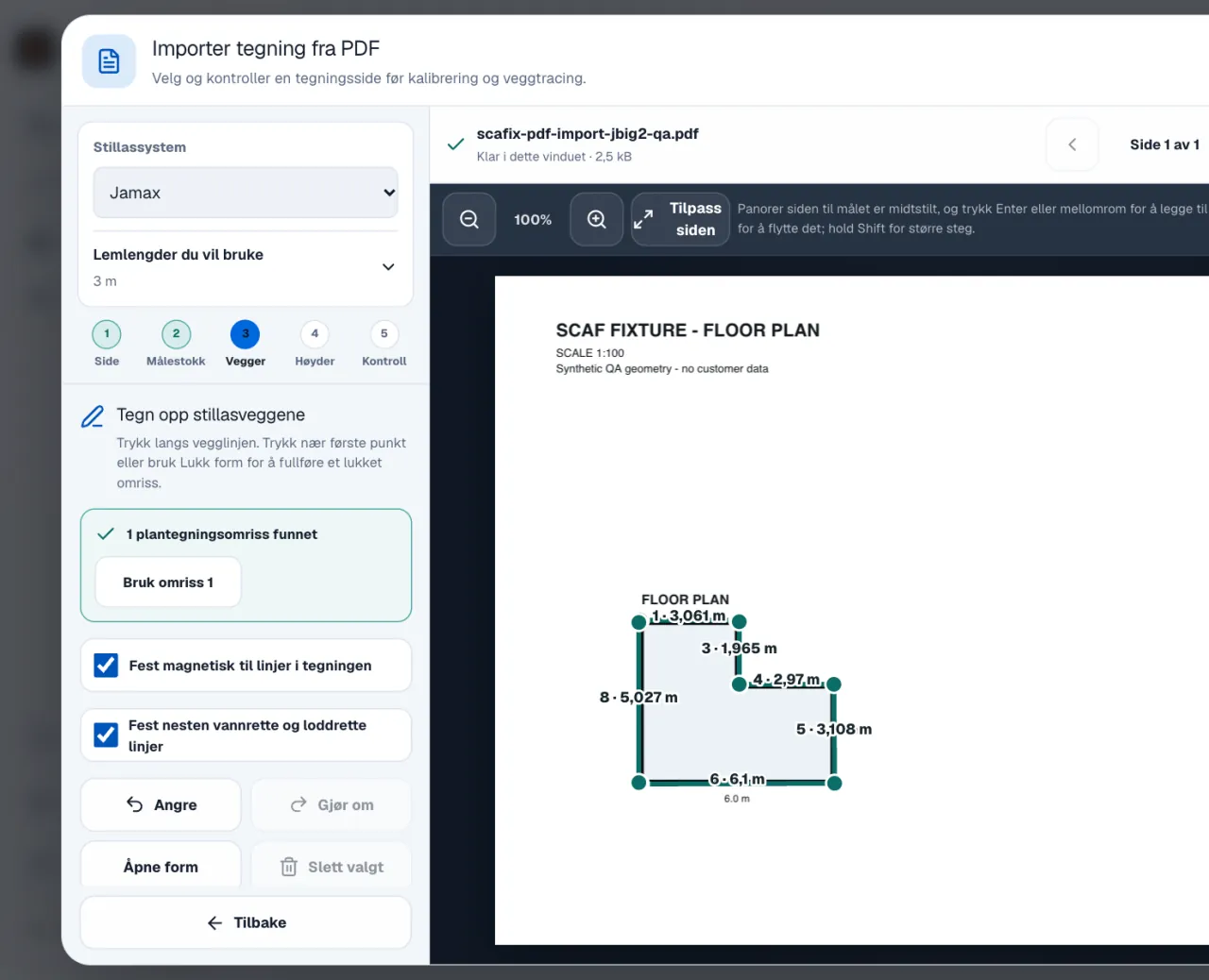Click the Side 1 av 1 page indicator

coord(1165,144)
